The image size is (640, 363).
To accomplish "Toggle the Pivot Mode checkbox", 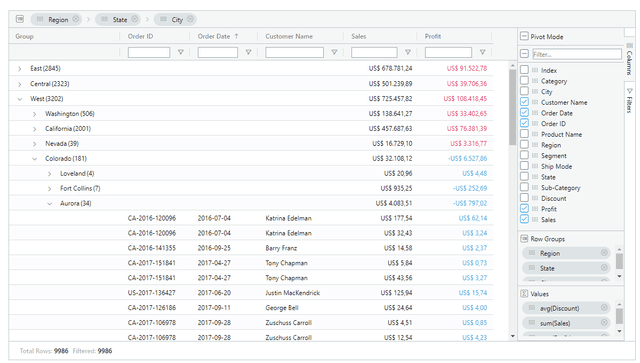I will pyautogui.click(x=524, y=36).
